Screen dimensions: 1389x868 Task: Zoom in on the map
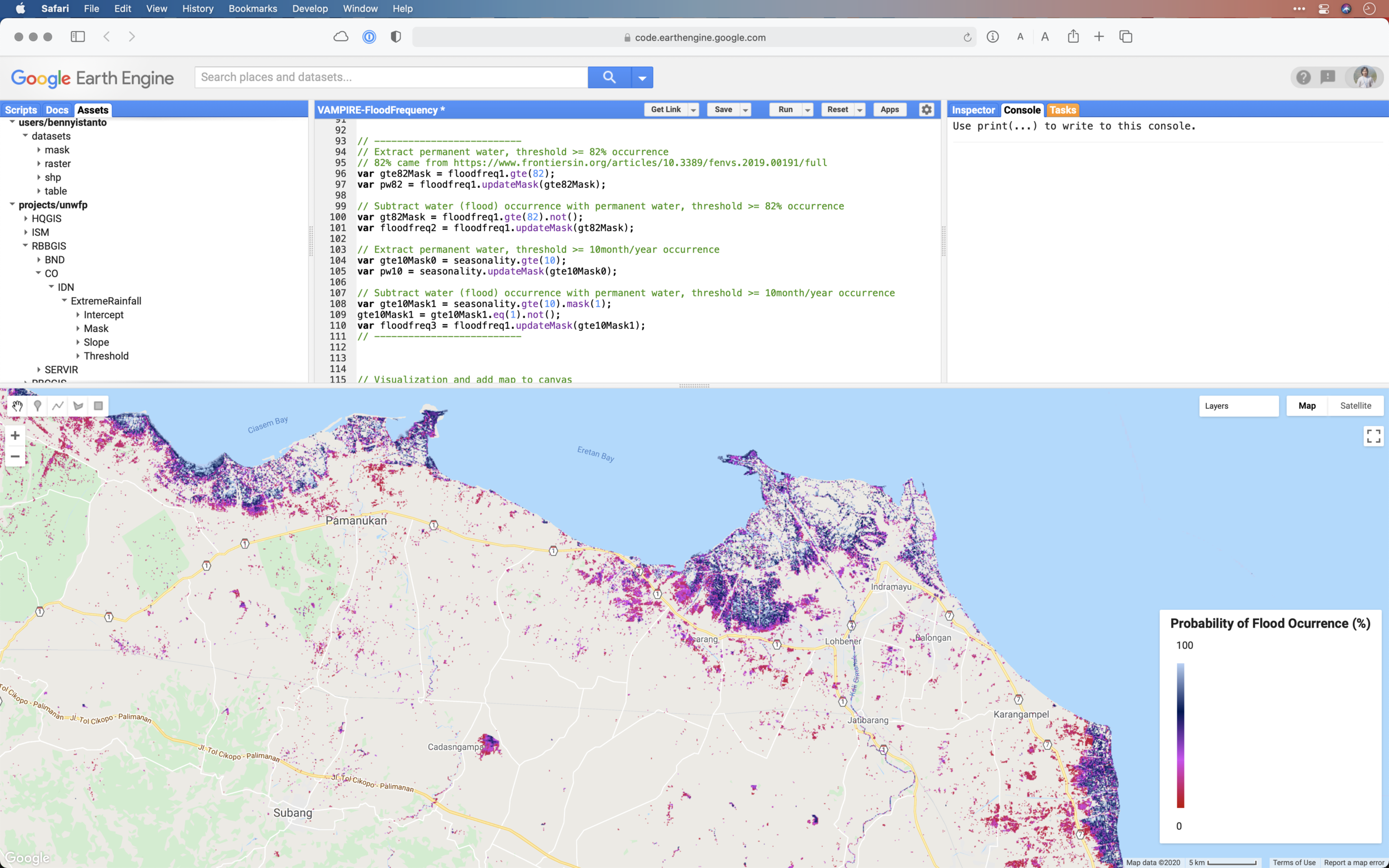[x=15, y=435]
